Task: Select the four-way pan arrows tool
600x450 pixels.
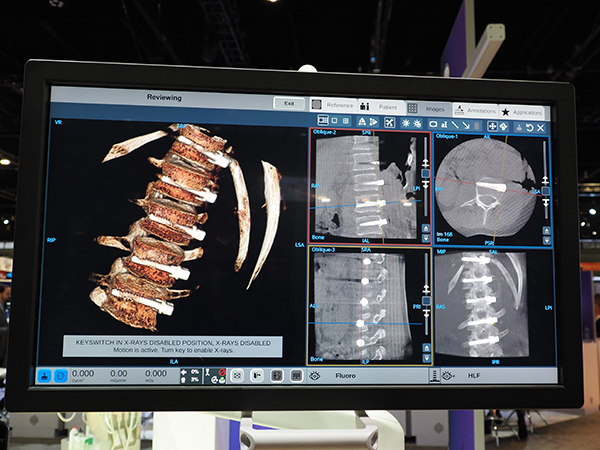Action: (x=491, y=126)
